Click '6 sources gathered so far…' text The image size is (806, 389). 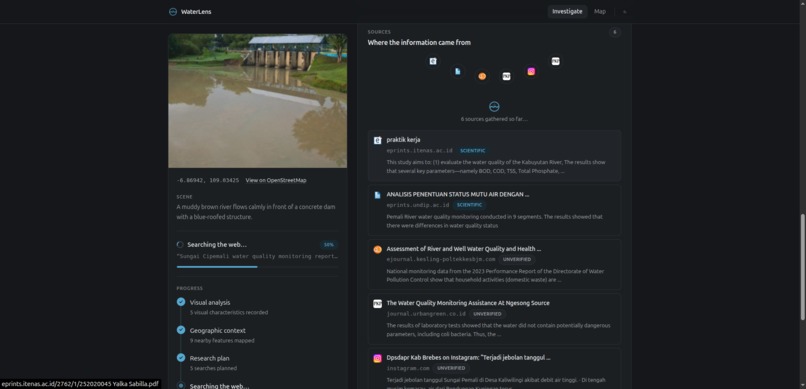(x=494, y=119)
